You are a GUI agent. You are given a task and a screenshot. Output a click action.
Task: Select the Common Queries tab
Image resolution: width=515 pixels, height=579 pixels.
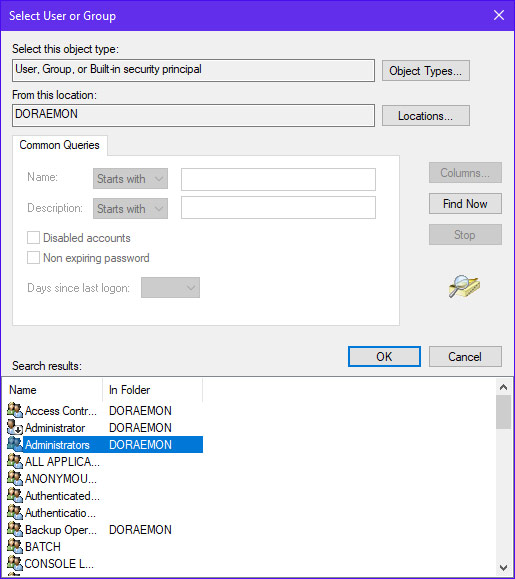click(x=59, y=145)
